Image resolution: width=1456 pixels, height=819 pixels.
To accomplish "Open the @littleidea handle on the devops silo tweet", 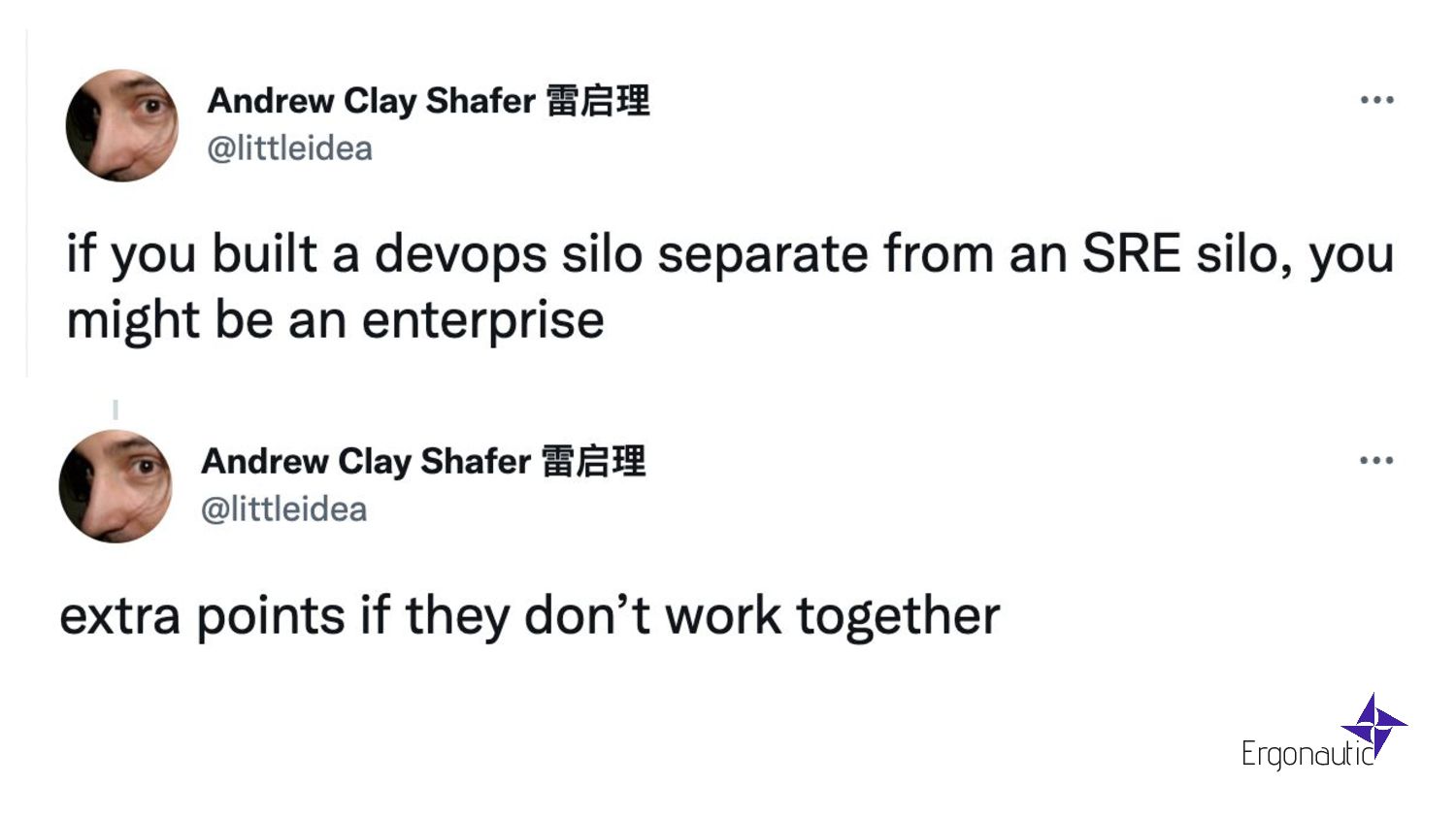I will point(289,148).
